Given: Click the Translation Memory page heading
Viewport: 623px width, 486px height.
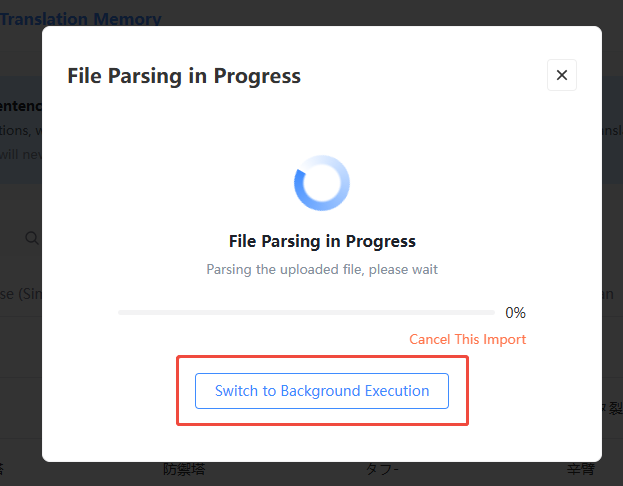Looking at the screenshot, I should 81,19.
